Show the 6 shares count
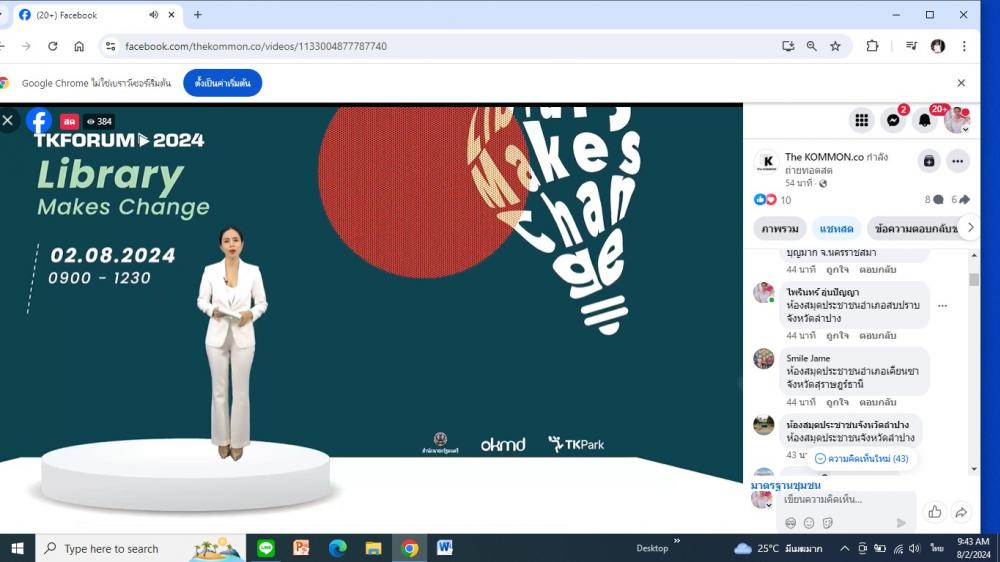The width and height of the screenshot is (1000, 562). click(960, 200)
